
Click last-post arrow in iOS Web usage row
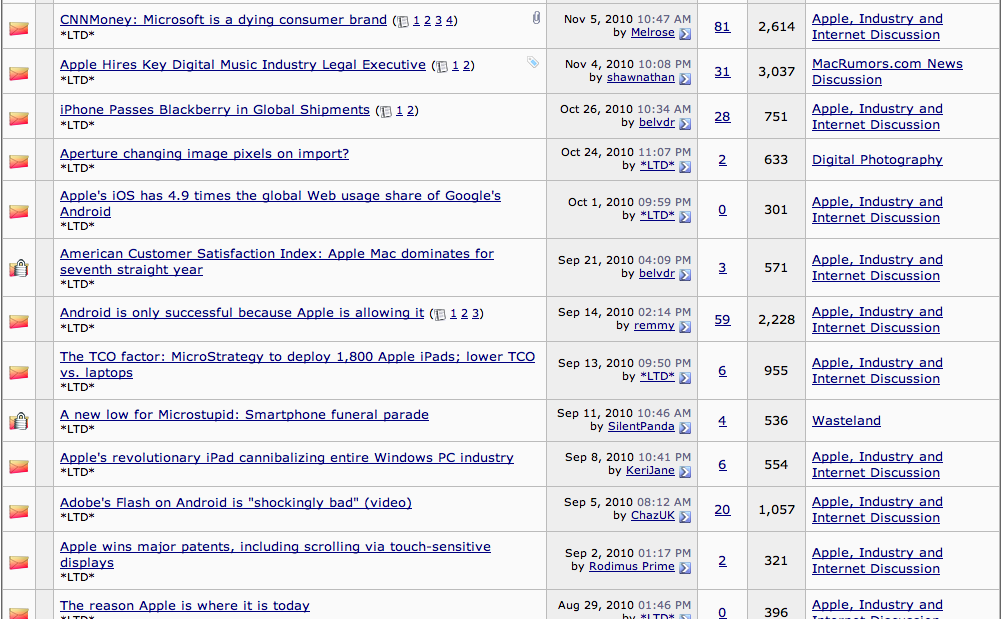pos(685,217)
